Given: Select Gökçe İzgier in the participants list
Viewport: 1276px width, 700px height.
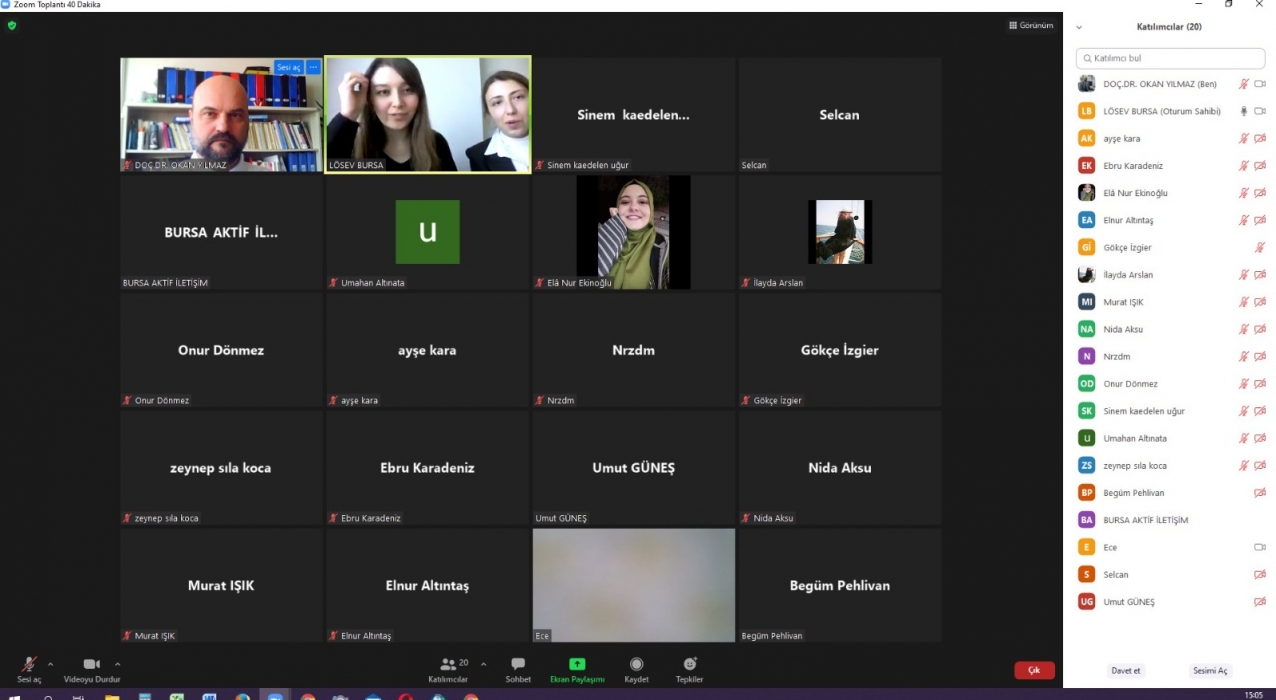Looking at the screenshot, I should tap(1127, 247).
